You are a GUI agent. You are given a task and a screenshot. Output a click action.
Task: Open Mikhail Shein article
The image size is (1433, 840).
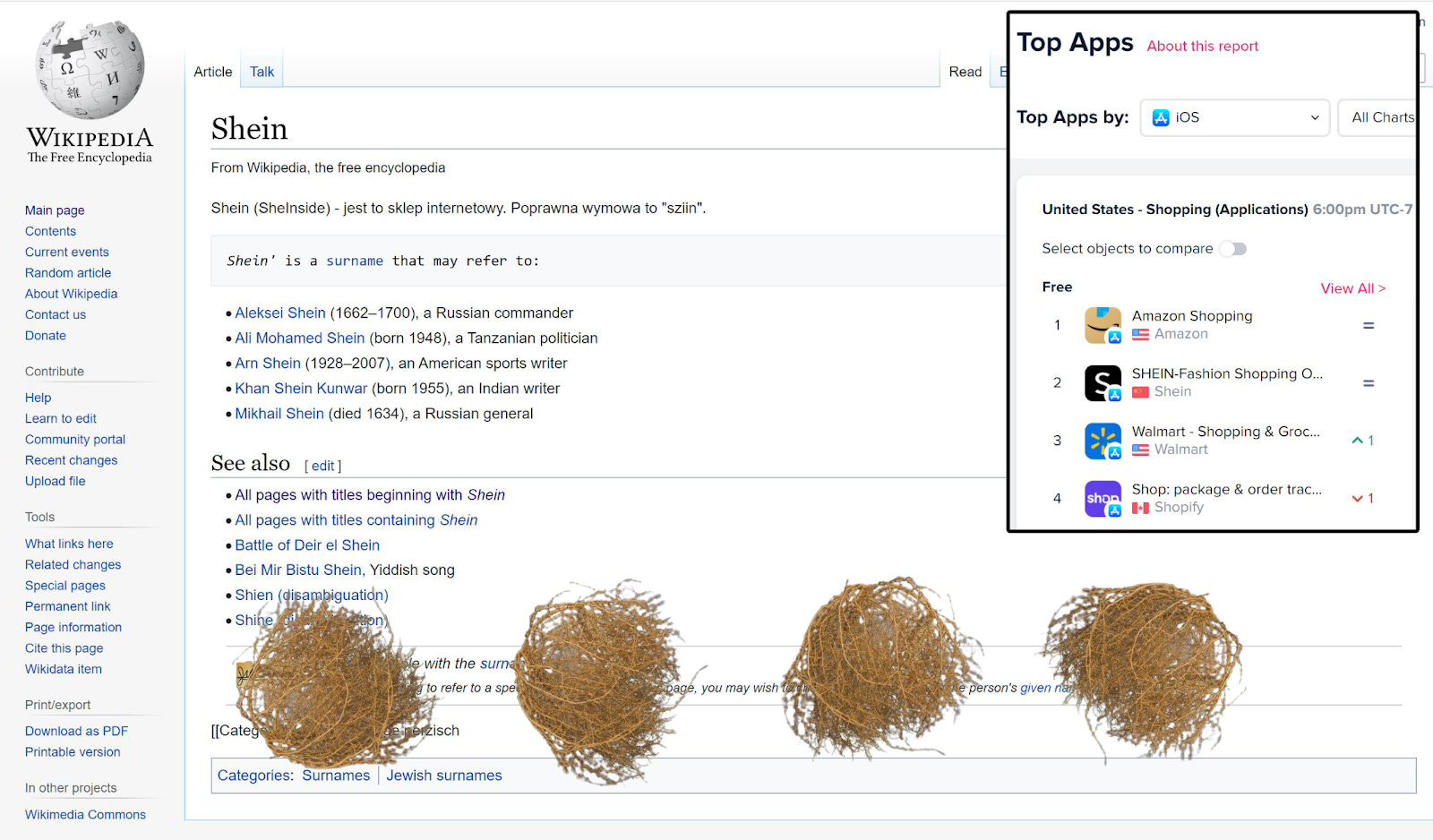(279, 413)
